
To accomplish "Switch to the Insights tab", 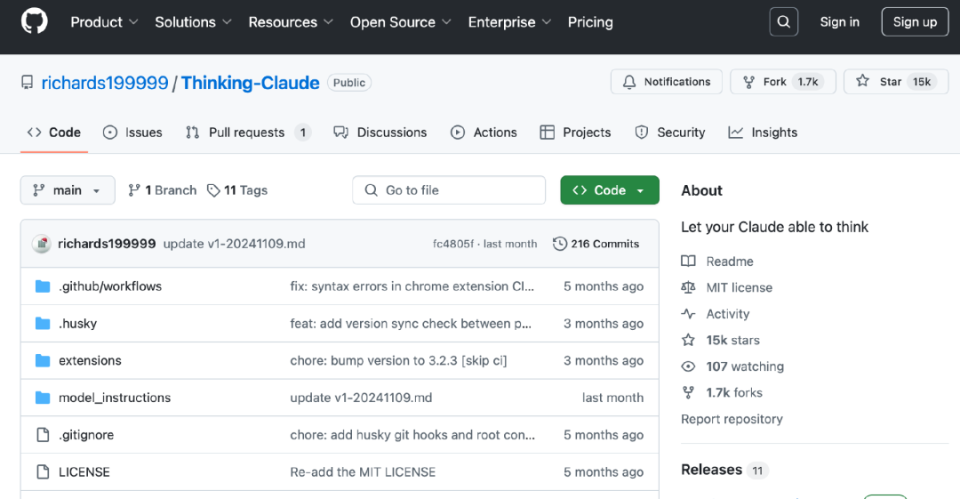I will [x=763, y=132].
